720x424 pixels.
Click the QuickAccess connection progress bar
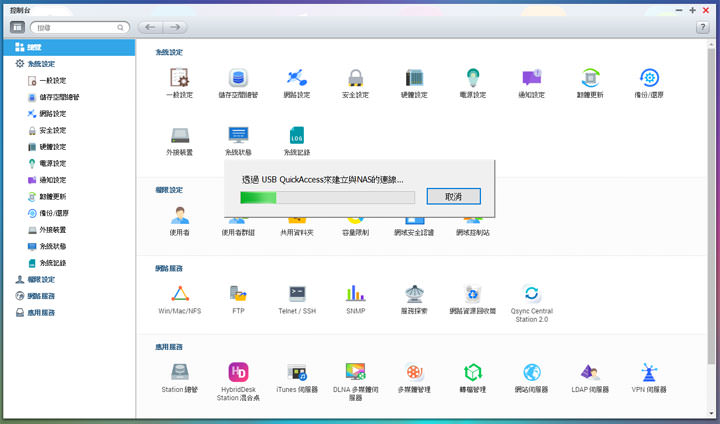[x=327, y=197]
